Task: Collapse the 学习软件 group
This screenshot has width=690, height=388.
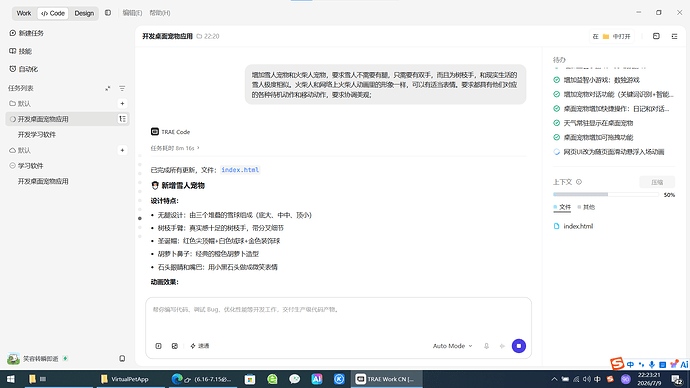Action: pyautogui.click(x=26, y=166)
